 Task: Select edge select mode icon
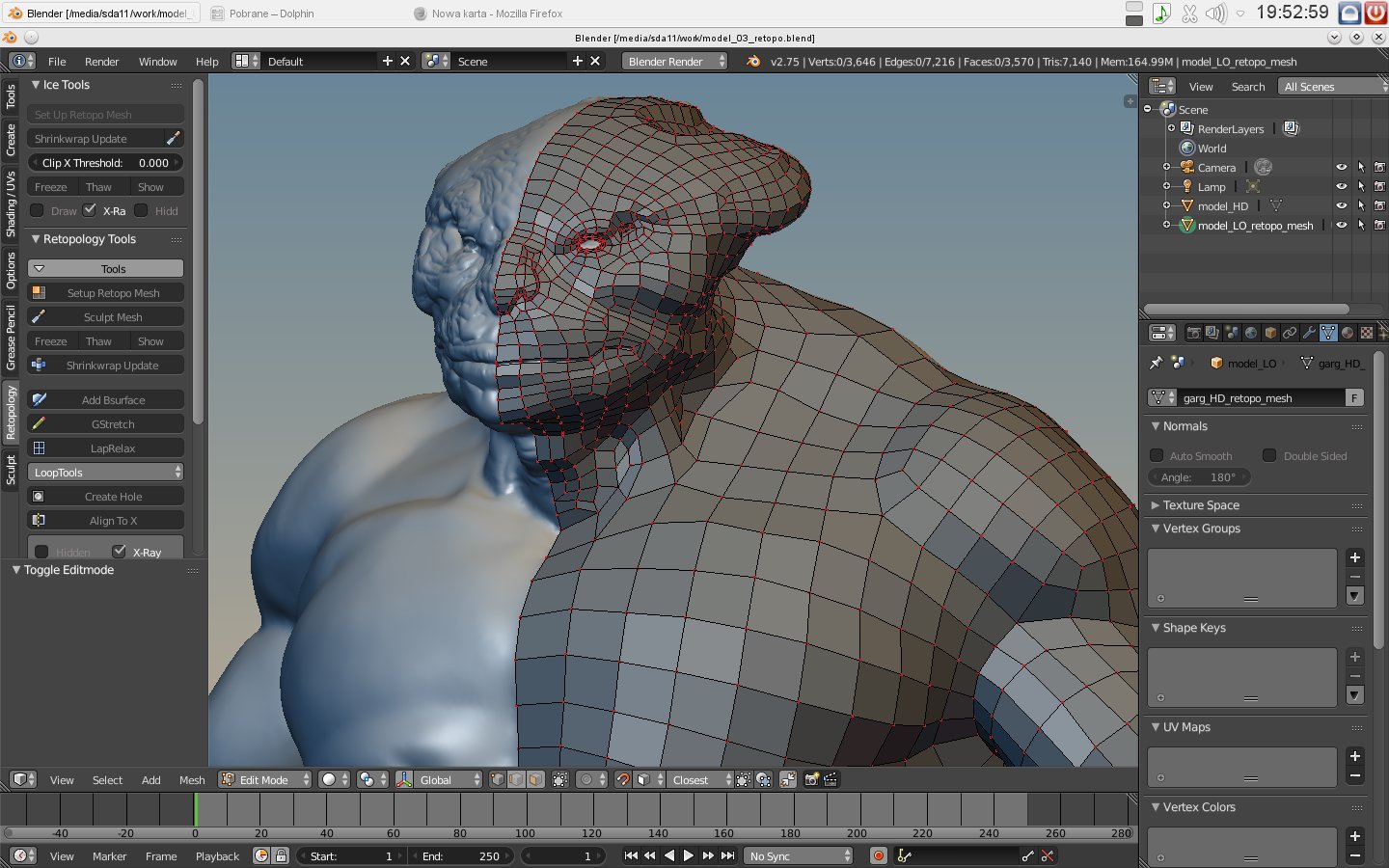point(516,779)
